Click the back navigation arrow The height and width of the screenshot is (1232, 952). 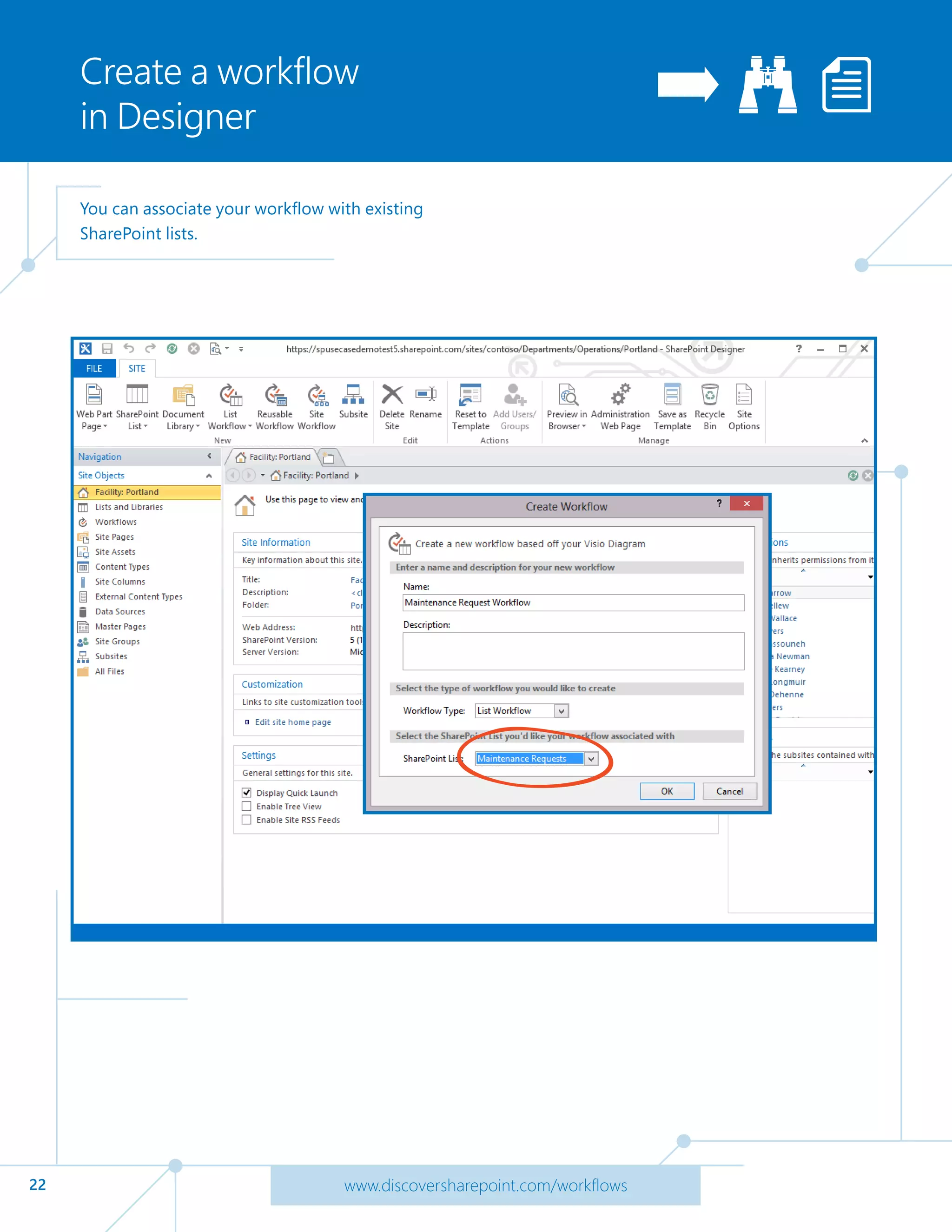click(x=233, y=476)
